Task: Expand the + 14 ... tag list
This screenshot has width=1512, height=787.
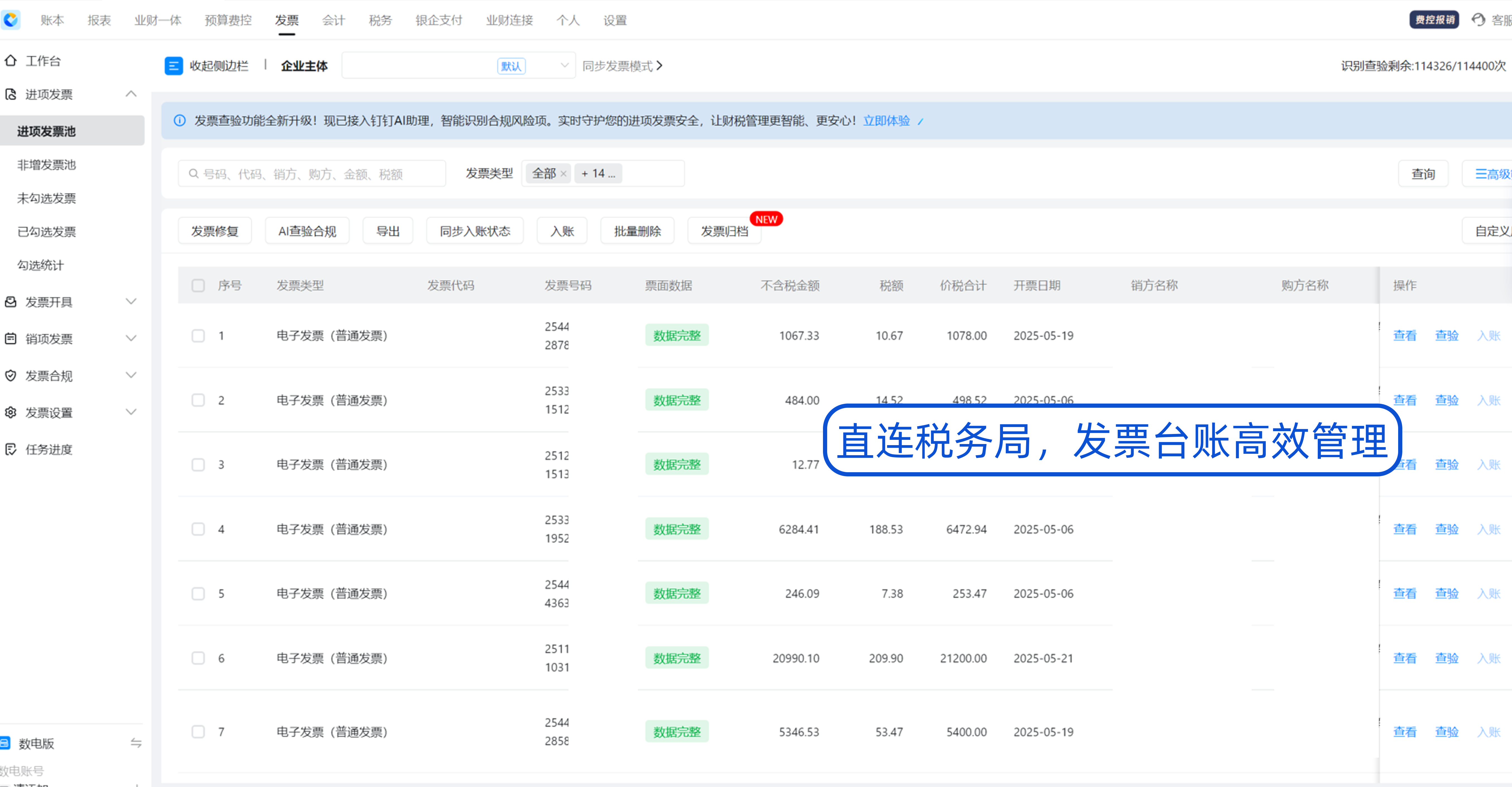Action: click(x=598, y=174)
